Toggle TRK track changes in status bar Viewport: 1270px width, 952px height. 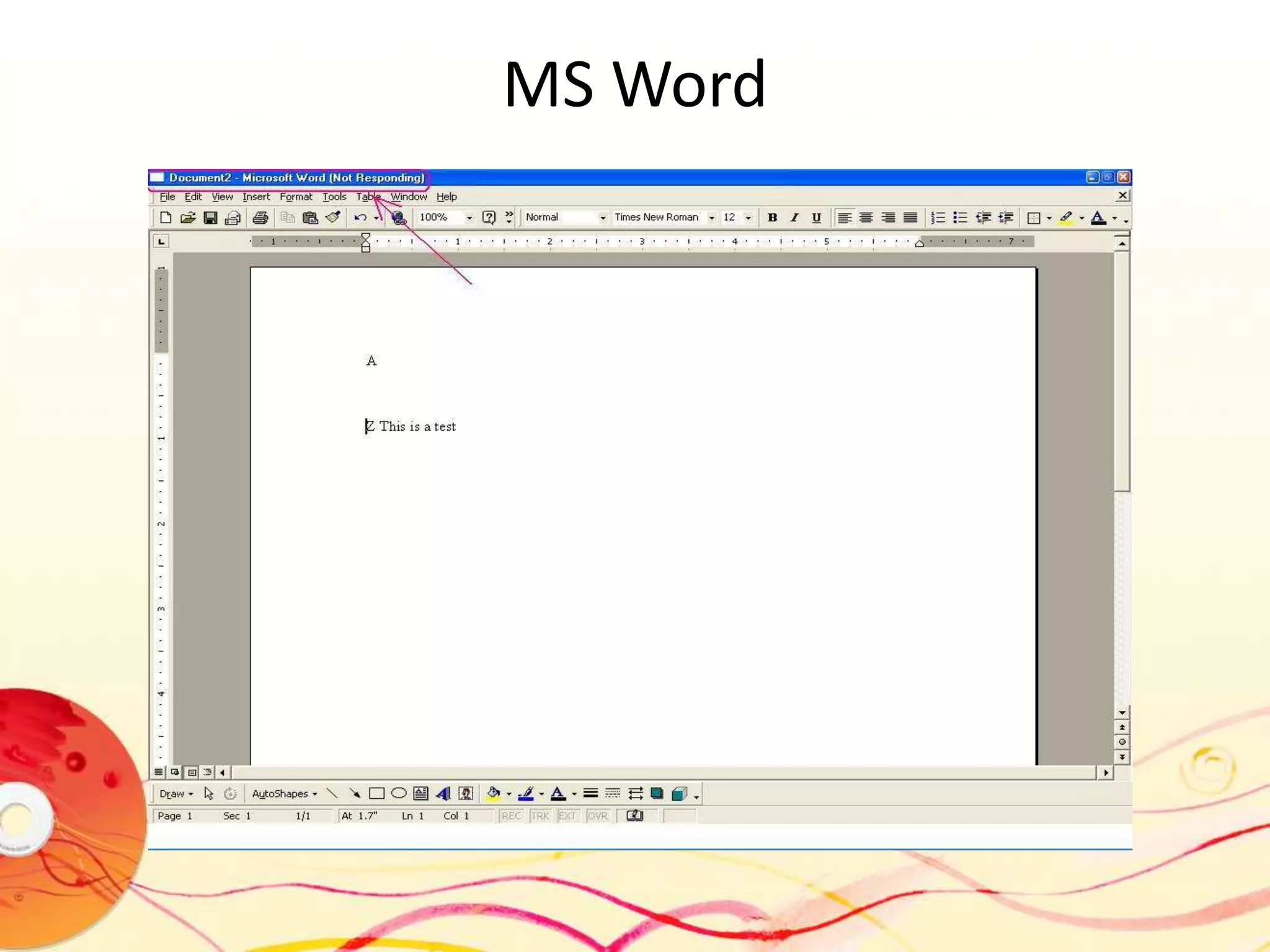[540, 816]
